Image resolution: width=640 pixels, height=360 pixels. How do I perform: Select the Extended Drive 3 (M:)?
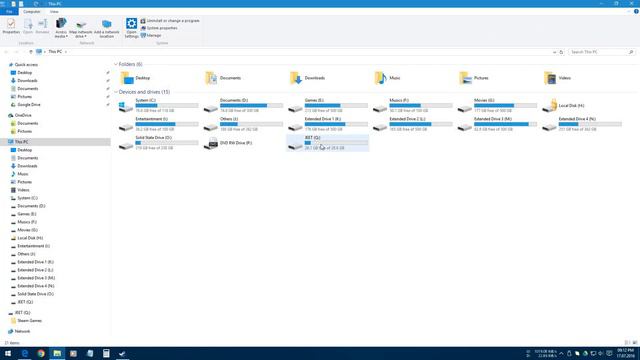tap(497, 124)
